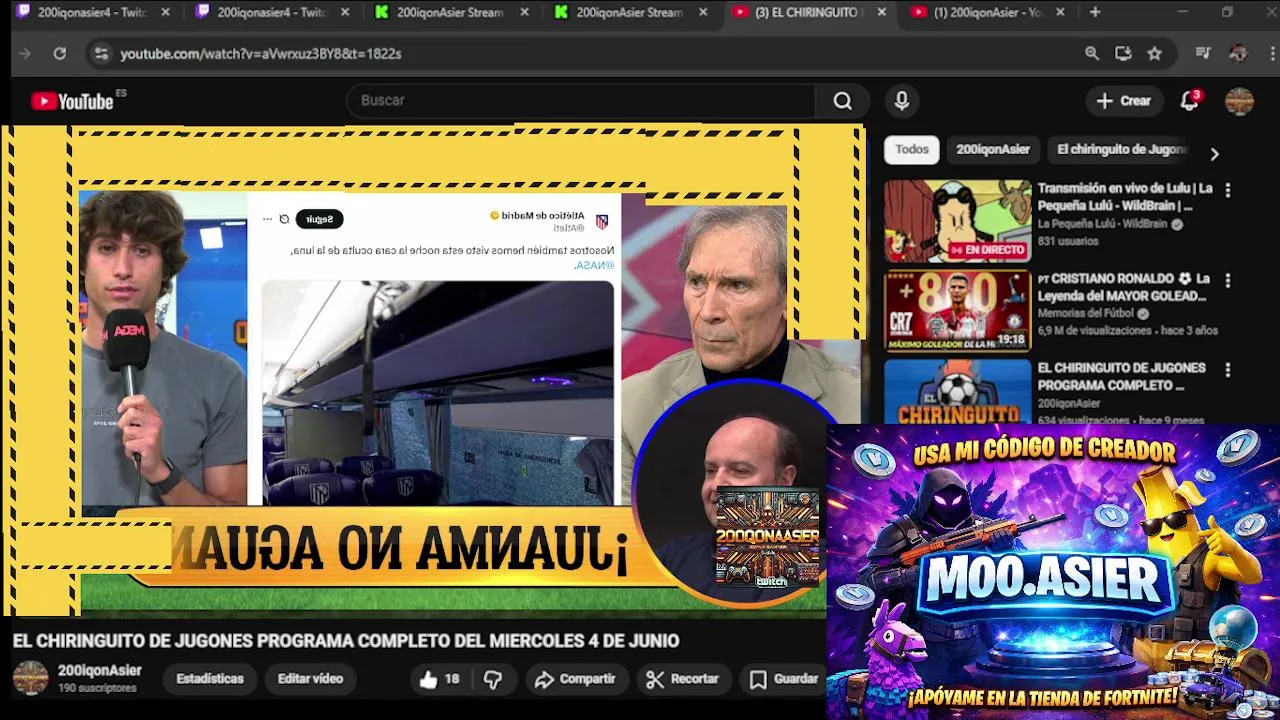Select the El chiringuito de Jugones chip

[x=1121, y=149]
